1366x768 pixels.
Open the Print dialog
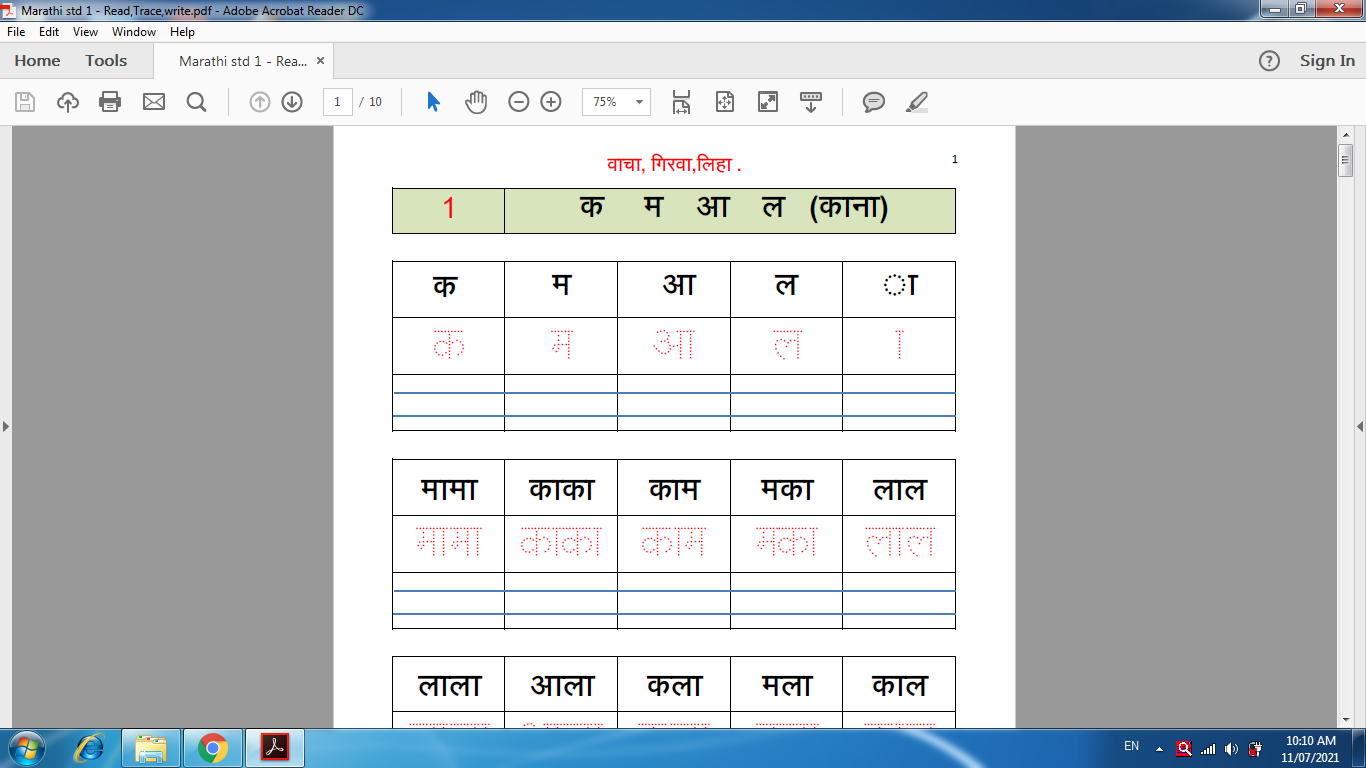[x=111, y=101]
